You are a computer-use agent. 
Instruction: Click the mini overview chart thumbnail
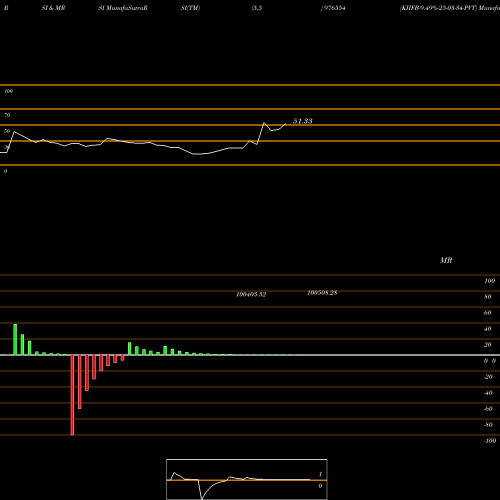point(247,479)
